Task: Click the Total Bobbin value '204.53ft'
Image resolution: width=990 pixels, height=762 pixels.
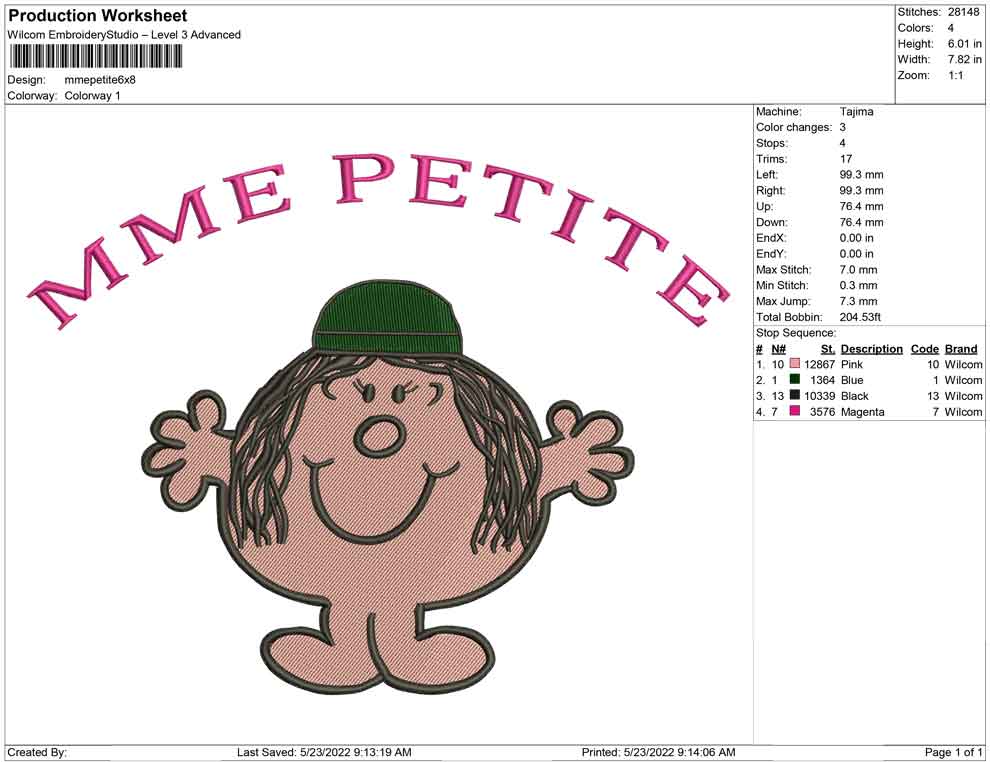Action: click(860, 317)
